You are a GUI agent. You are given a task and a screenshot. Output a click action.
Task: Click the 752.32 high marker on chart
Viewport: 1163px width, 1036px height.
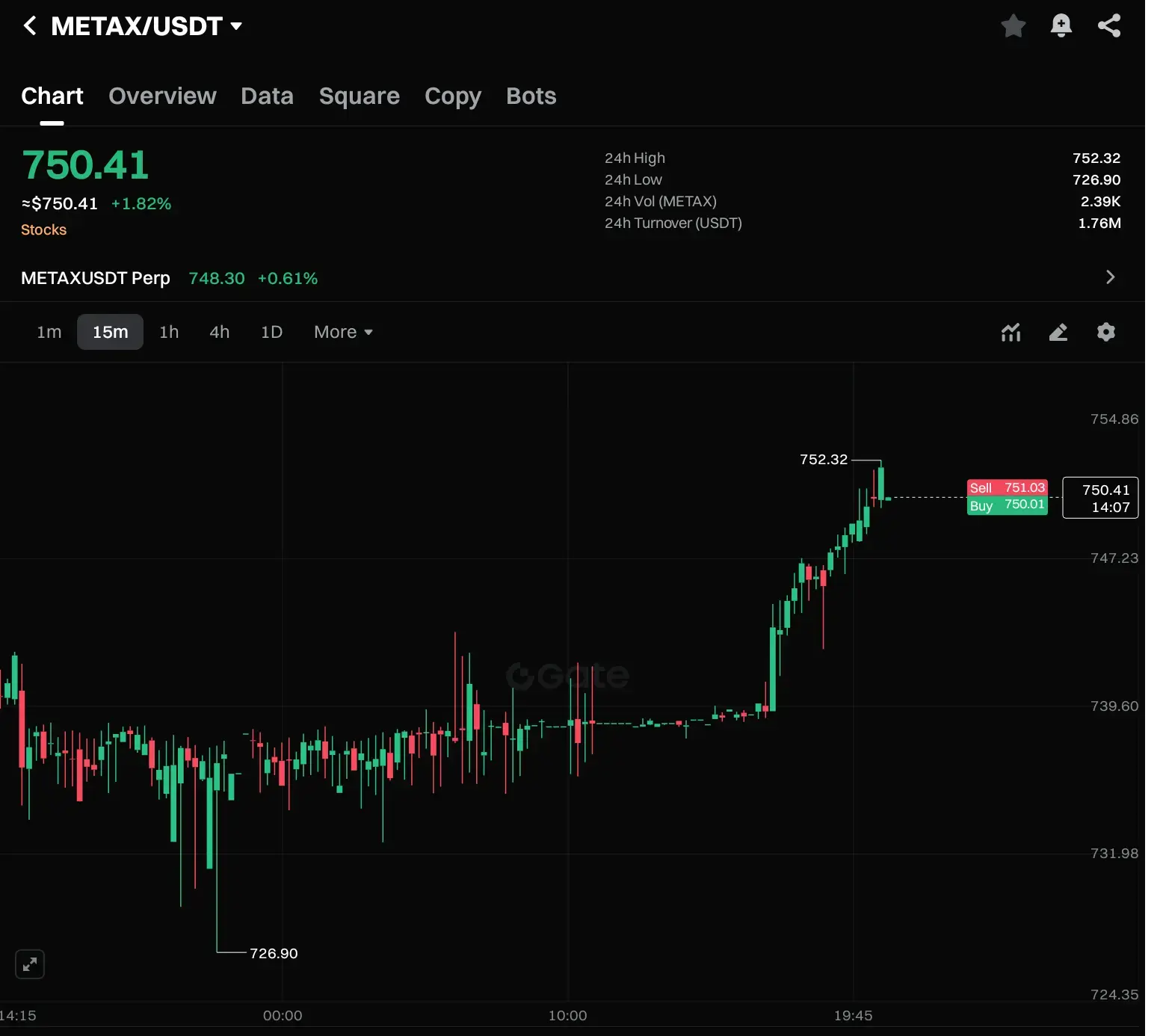(824, 460)
